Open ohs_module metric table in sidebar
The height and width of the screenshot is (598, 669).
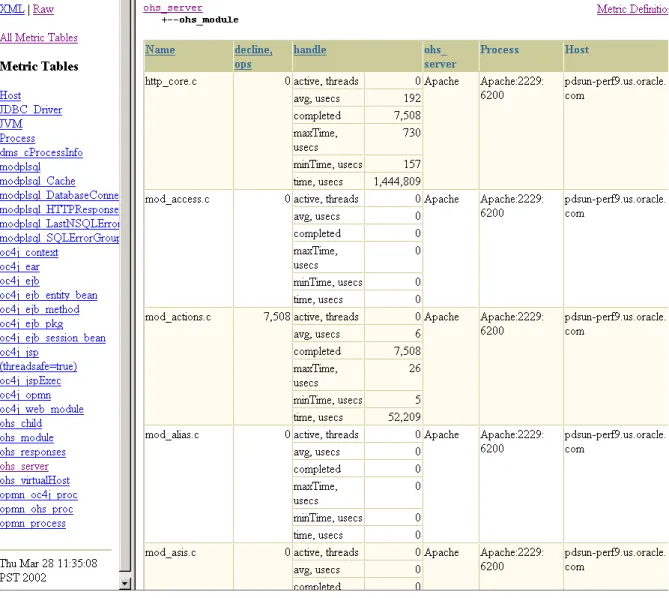27,438
